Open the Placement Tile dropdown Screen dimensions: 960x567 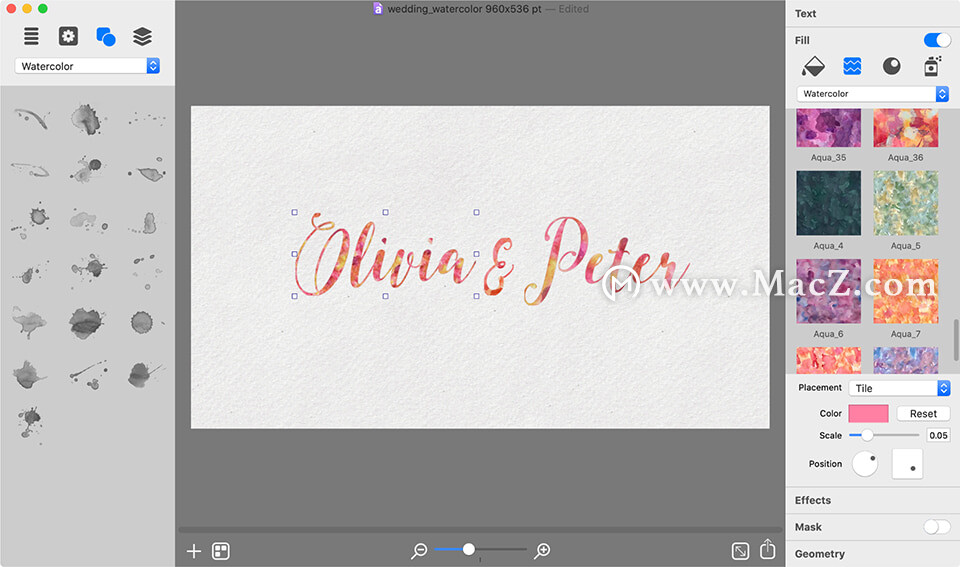pyautogui.click(x=899, y=388)
